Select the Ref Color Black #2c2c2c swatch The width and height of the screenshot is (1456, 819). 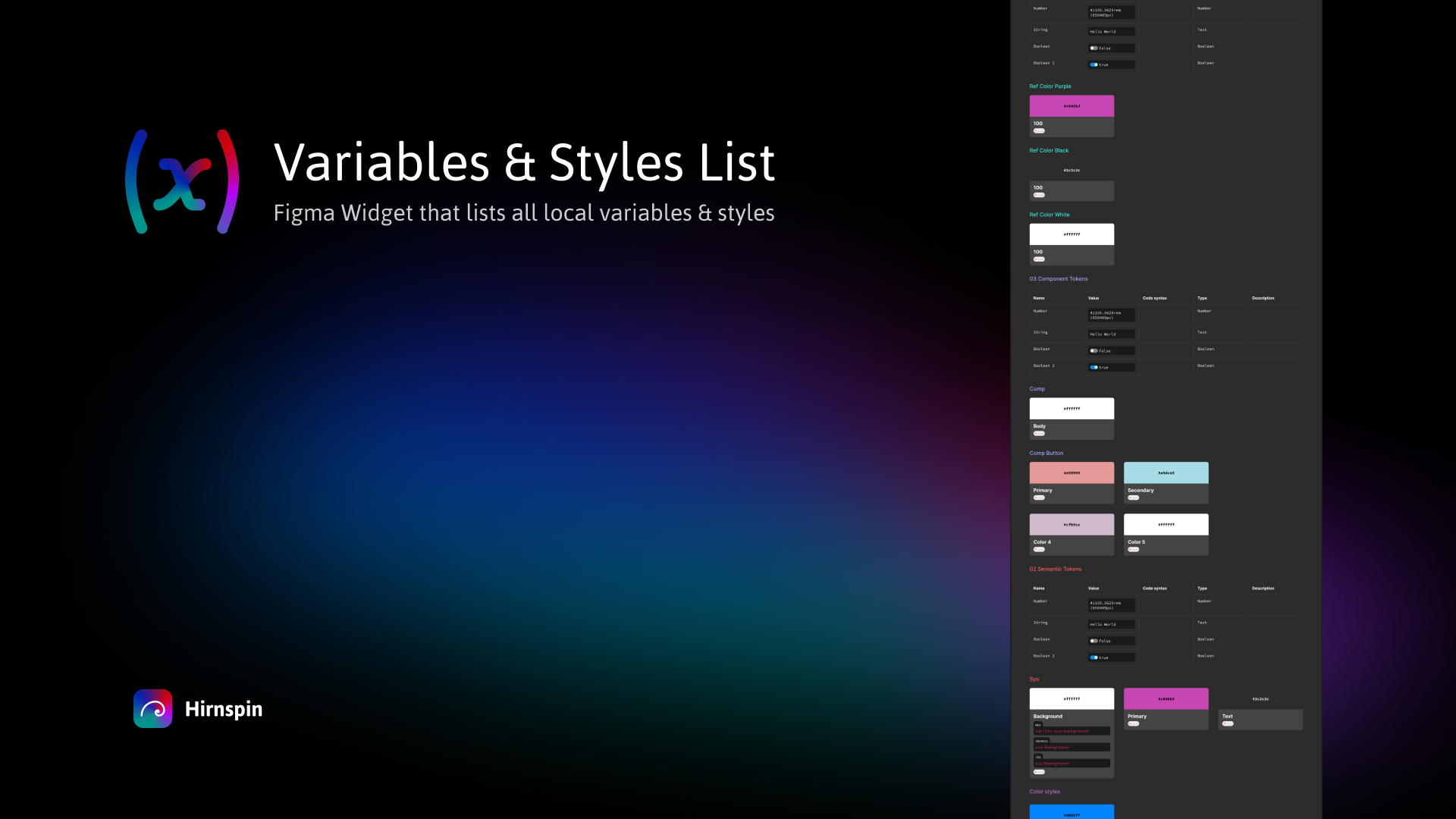pos(1072,170)
